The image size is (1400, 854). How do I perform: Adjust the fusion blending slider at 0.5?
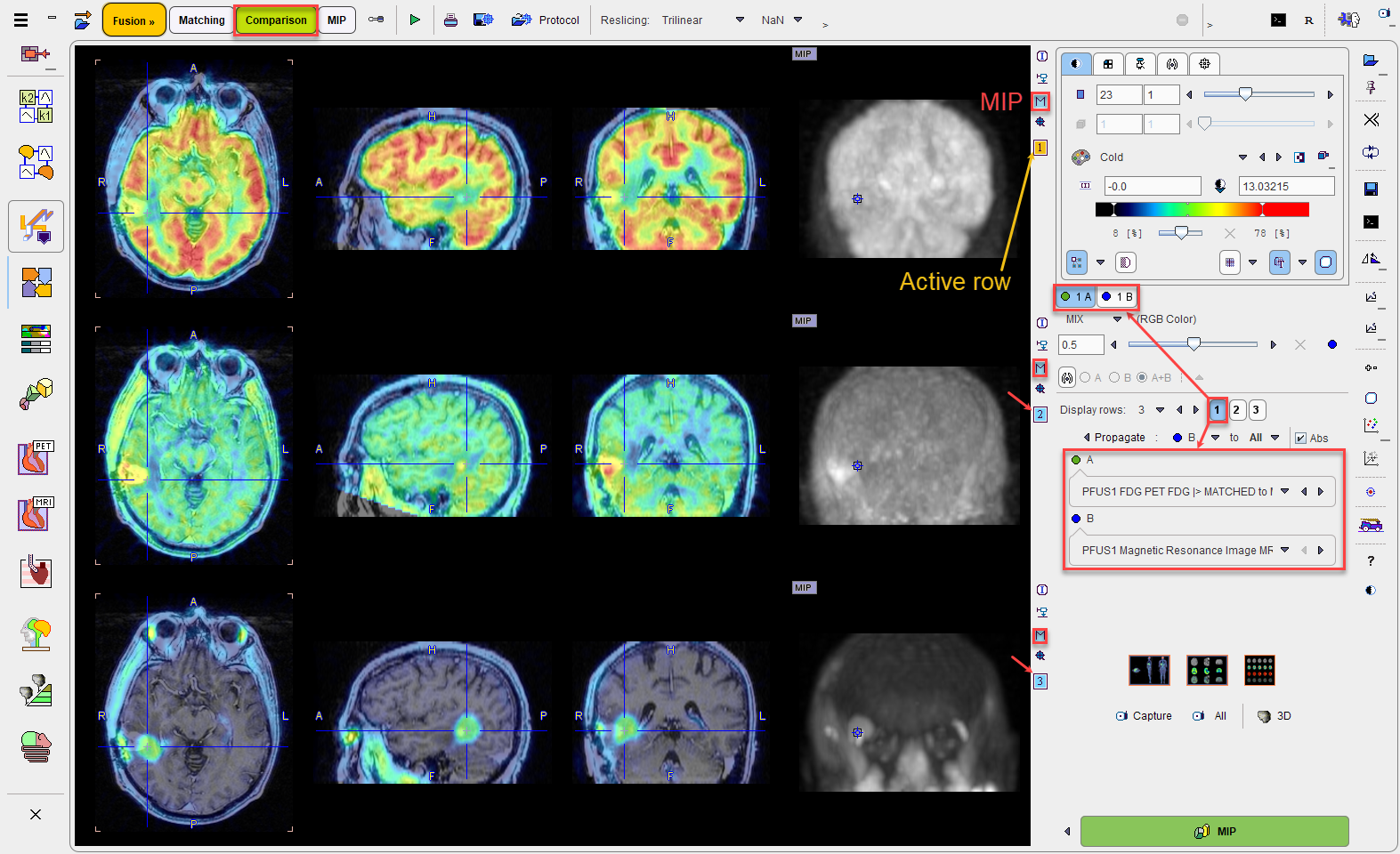coord(1194,344)
